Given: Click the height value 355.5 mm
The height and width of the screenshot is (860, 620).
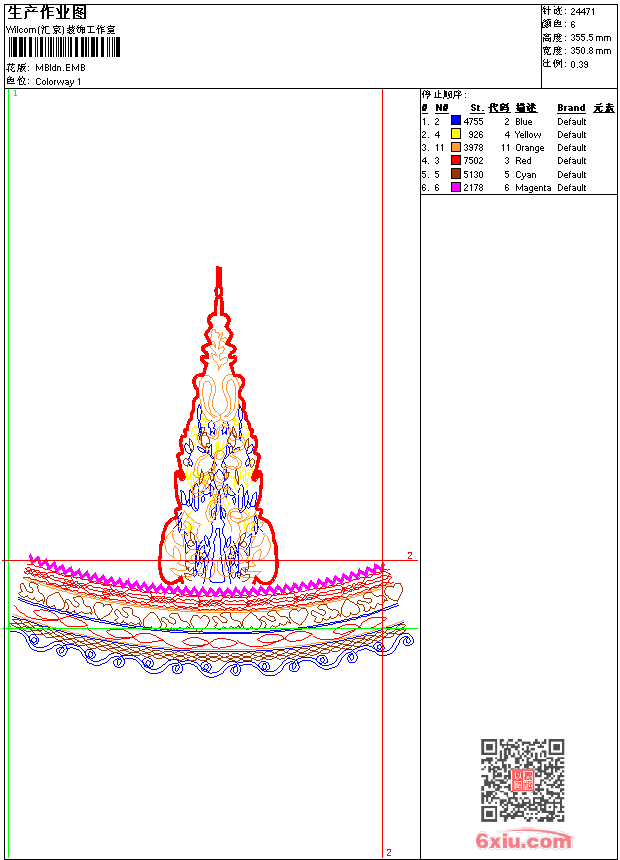Looking at the screenshot, I should (x=590, y=37).
